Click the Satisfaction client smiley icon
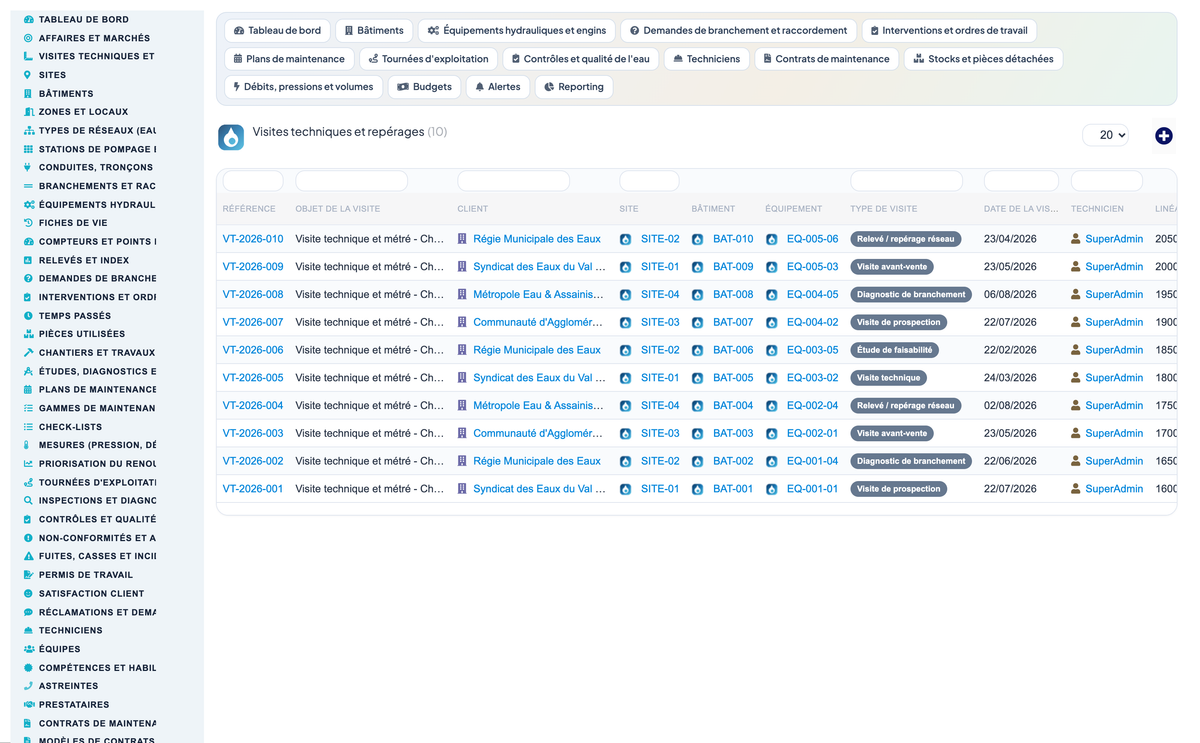Image resolution: width=1200 pixels, height=743 pixels. pyautogui.click(x=28, y=593)
